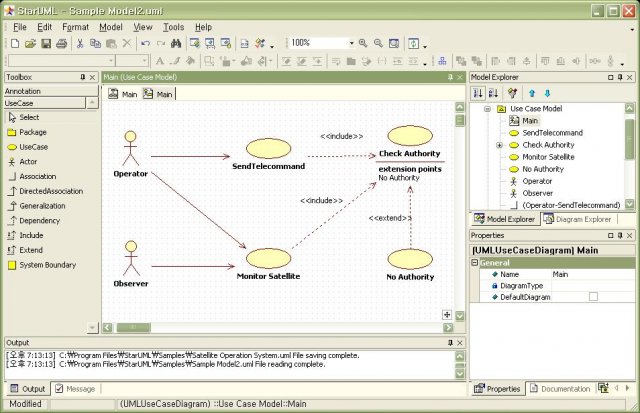This screenshot has height=413, width=640.
Task: Toggle the DefaultDiagram checkbox
Action: point(593,297)
